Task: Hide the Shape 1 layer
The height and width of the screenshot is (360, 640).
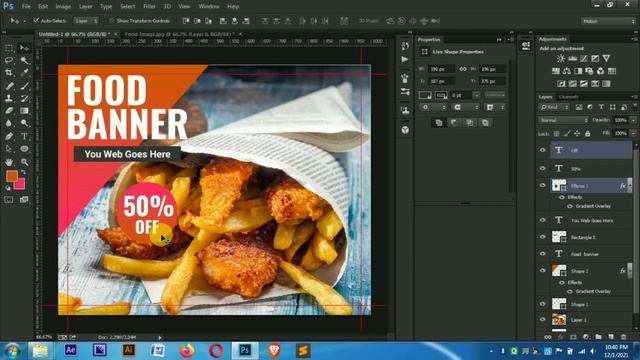Action: tap(542, 304)
